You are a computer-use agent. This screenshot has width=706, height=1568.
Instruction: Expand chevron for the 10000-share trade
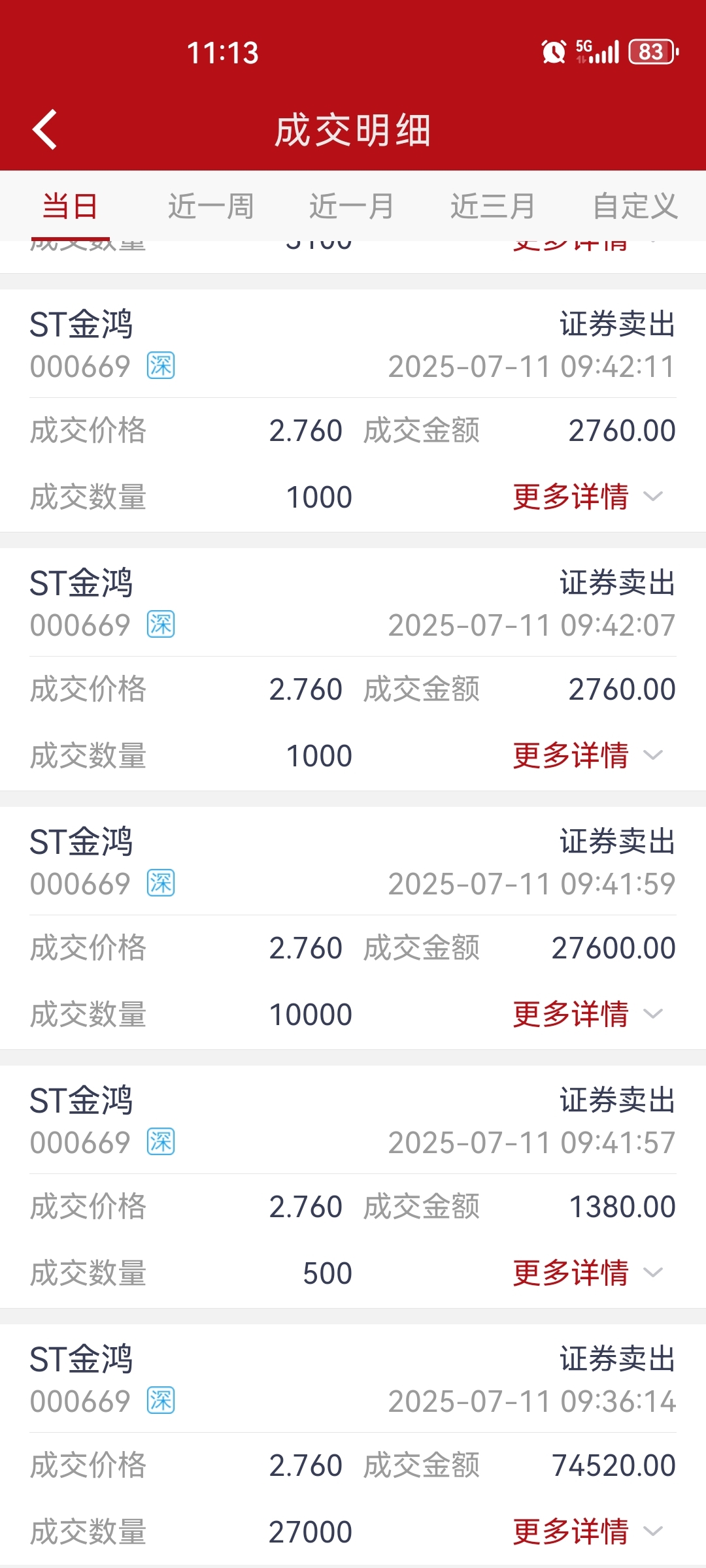[x=653, y=1014]
